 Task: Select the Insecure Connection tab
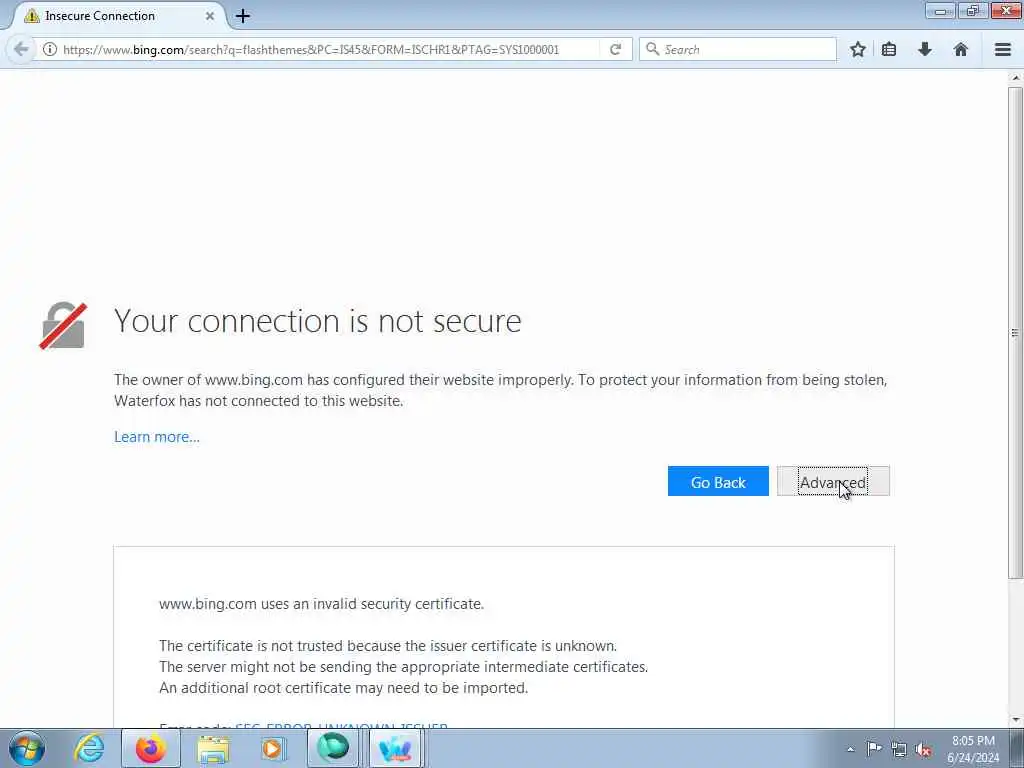point(118,16)
